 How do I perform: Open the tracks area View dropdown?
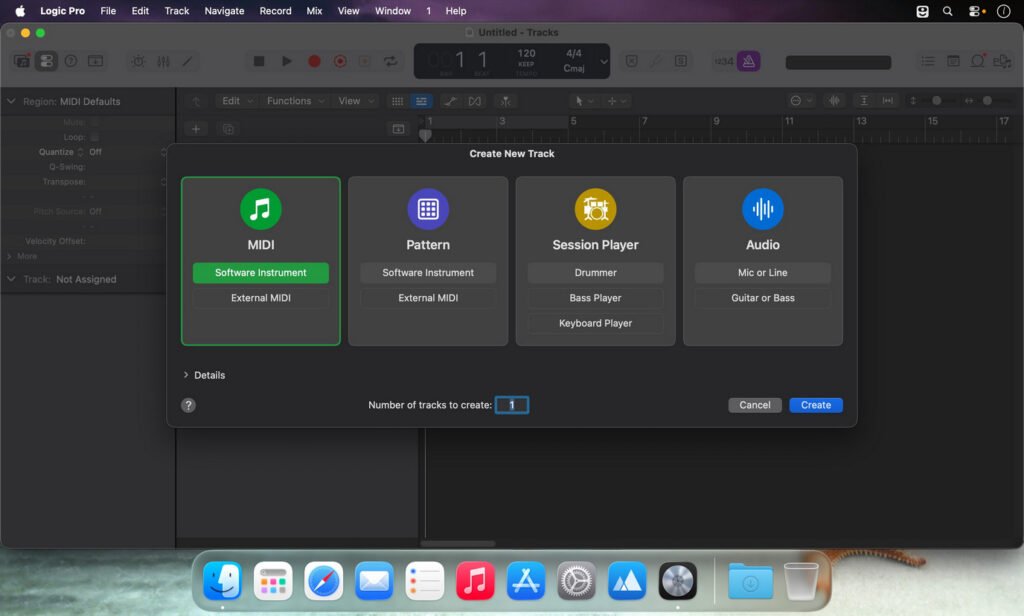tap(355, 101)
